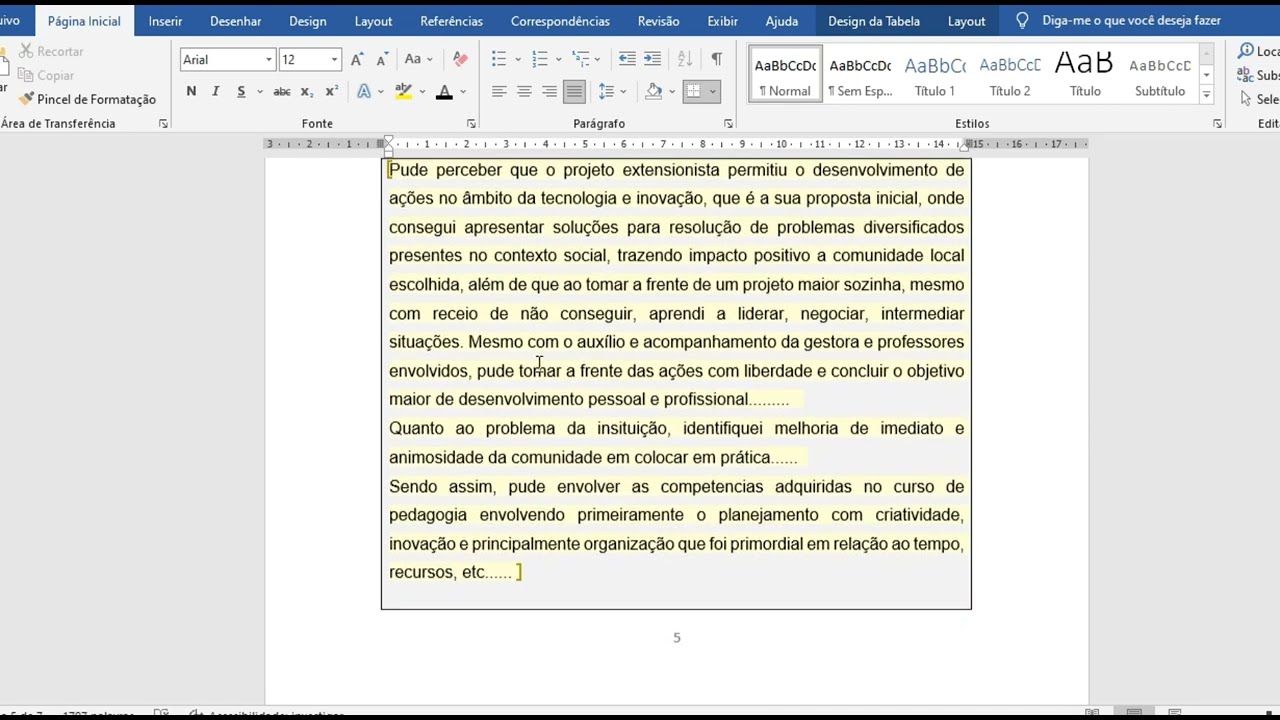1280x720 pixels.
Task: Toggle bold formatting (N)
Action: [x=191, y=92]
